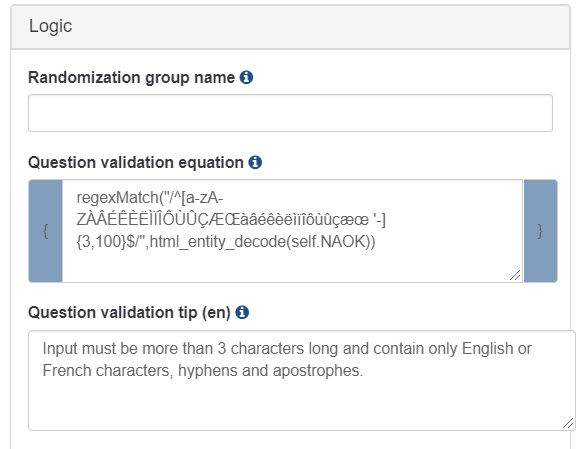580x449 pixels.
Task: Click the Logic panel title text
Action: click(x=50, y=26)
